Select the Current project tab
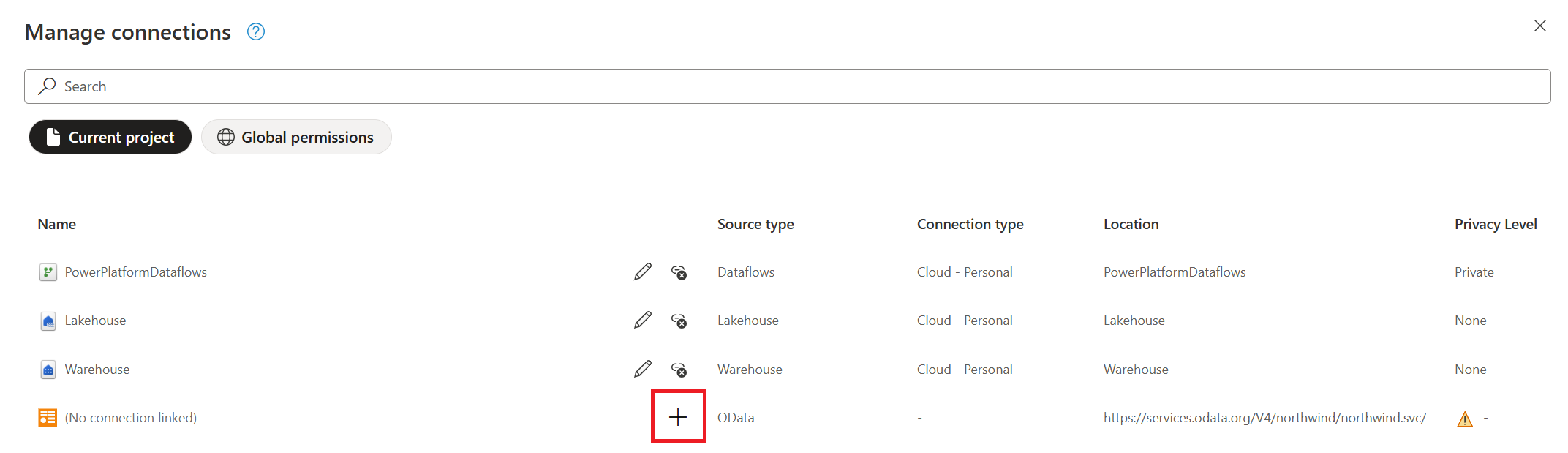 coord(110,137)
